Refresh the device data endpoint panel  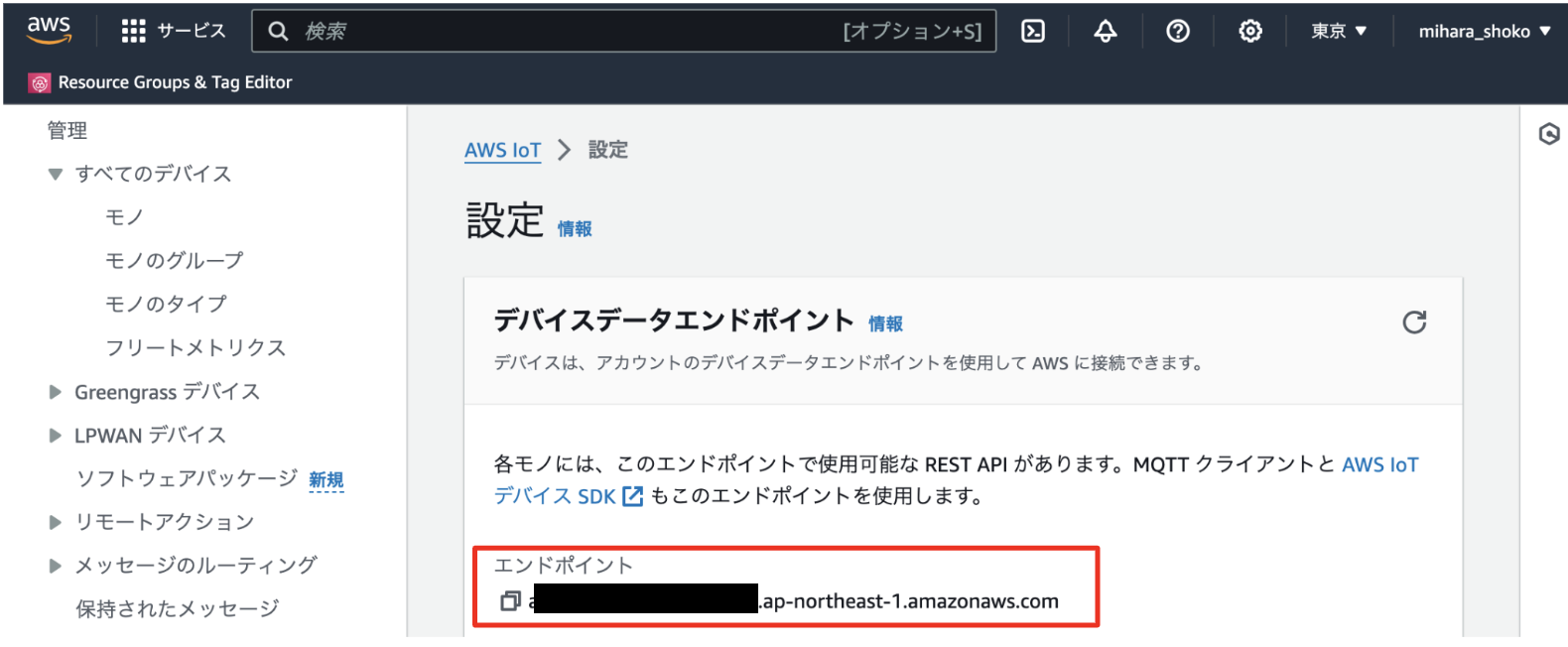[x=1414, y=323]
